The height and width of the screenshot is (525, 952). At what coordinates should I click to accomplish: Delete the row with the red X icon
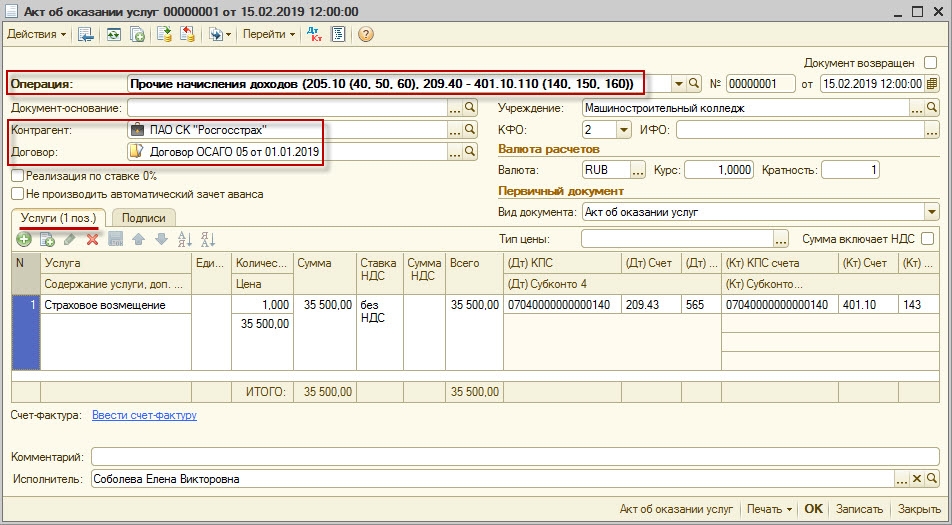92,239
